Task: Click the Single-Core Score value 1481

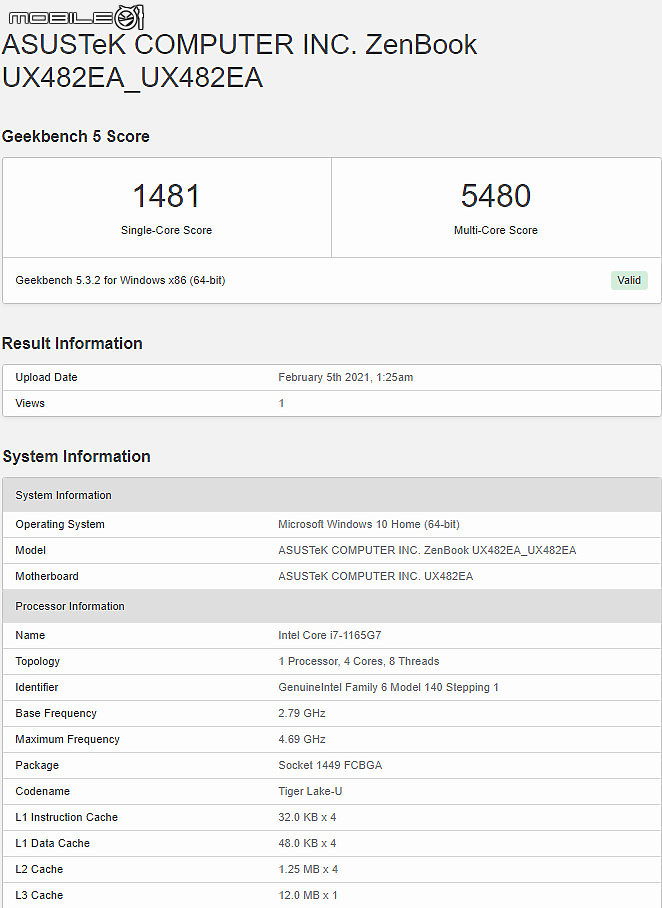Action: pyautogui.click(x=166, y=196)
